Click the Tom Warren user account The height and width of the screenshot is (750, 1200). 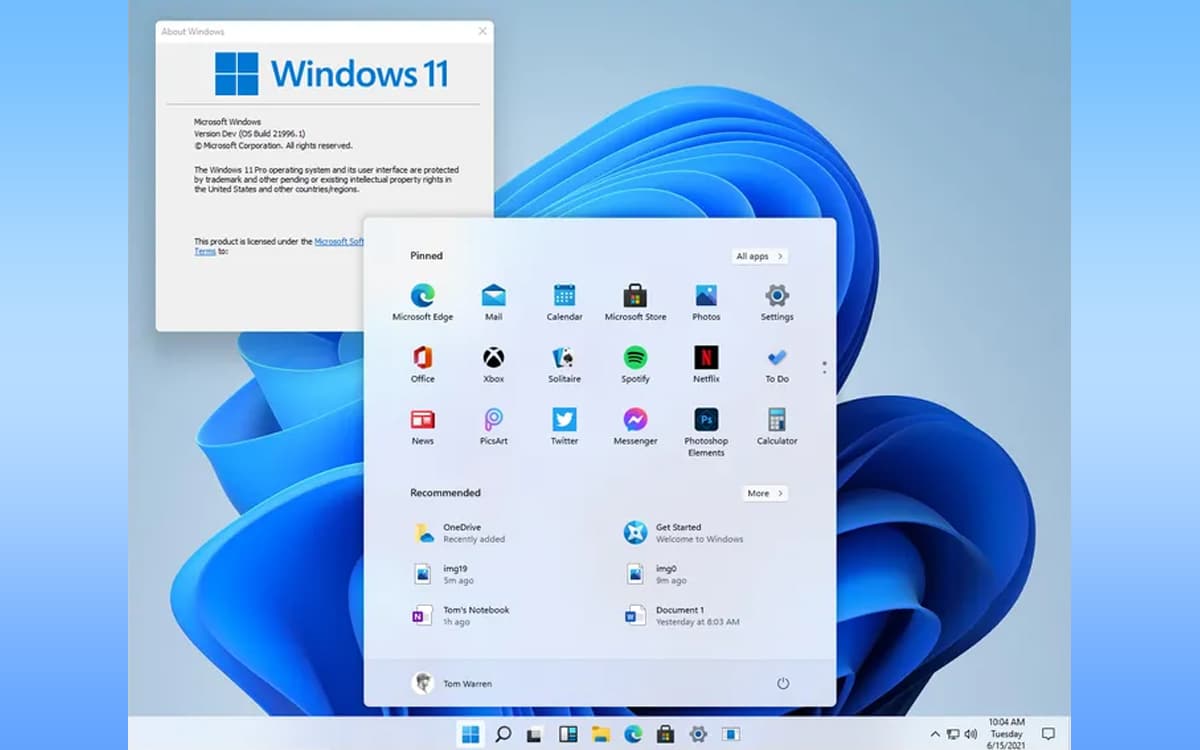(x=452, y=683)
